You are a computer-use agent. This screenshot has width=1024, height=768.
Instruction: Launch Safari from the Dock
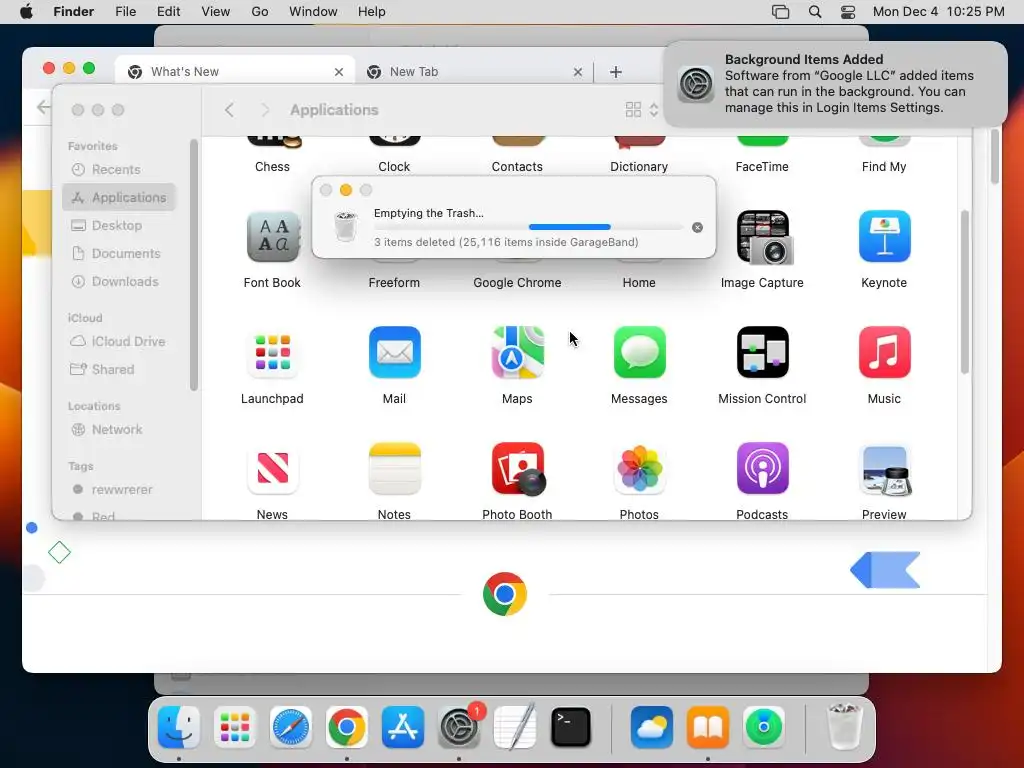point(291,727)
